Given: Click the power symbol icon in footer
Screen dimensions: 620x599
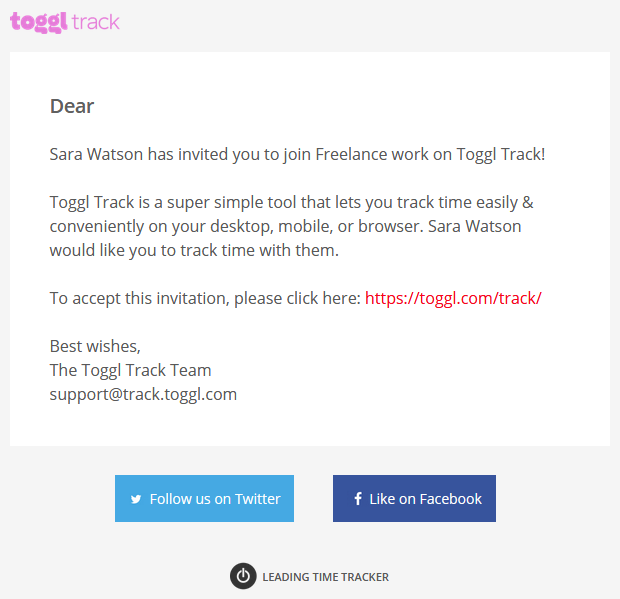Looking at the screenshot, I should point(243,576).
